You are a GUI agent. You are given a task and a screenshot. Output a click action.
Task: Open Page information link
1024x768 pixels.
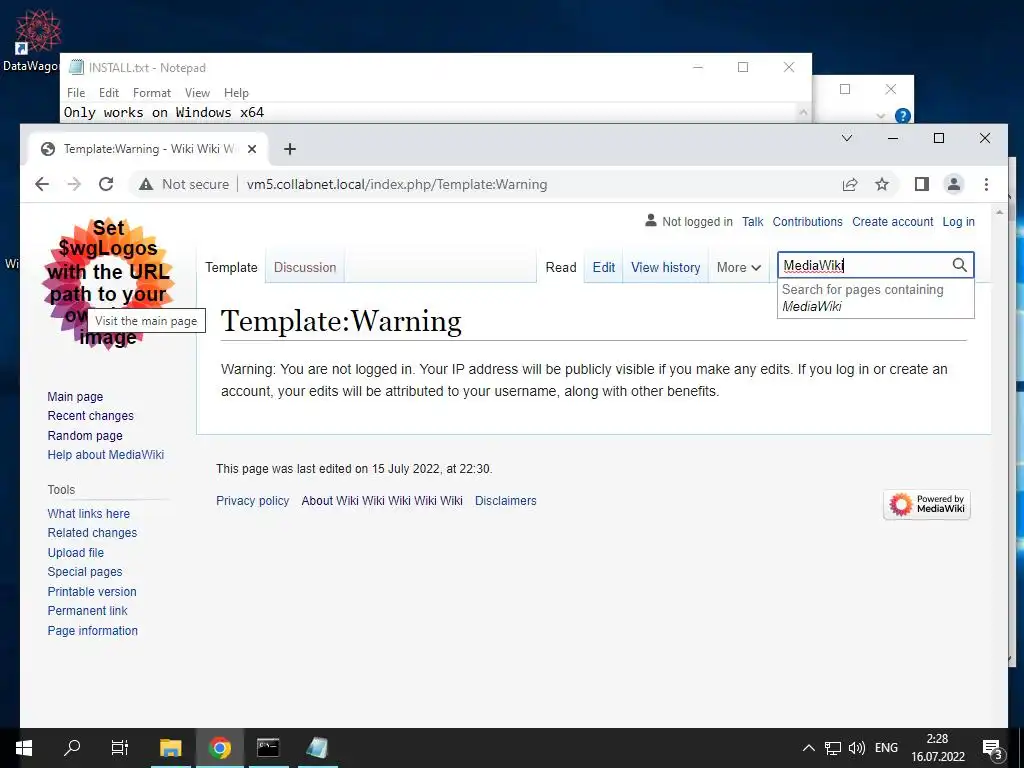point(92,630)
